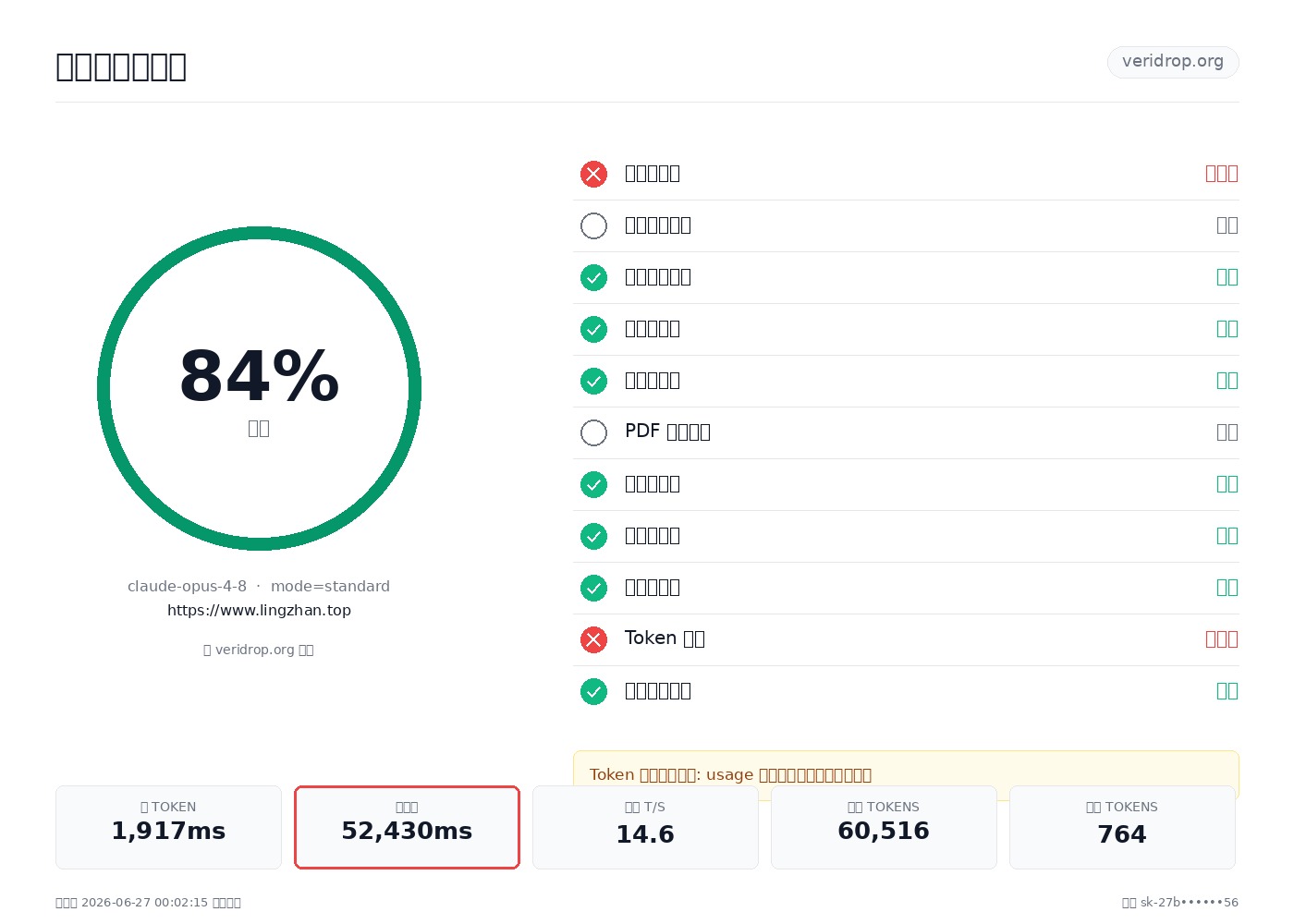The height and width of the screenshot is (924, 1294).
Task: Click the green check icon just above Token row
Action: click(593, 588)
